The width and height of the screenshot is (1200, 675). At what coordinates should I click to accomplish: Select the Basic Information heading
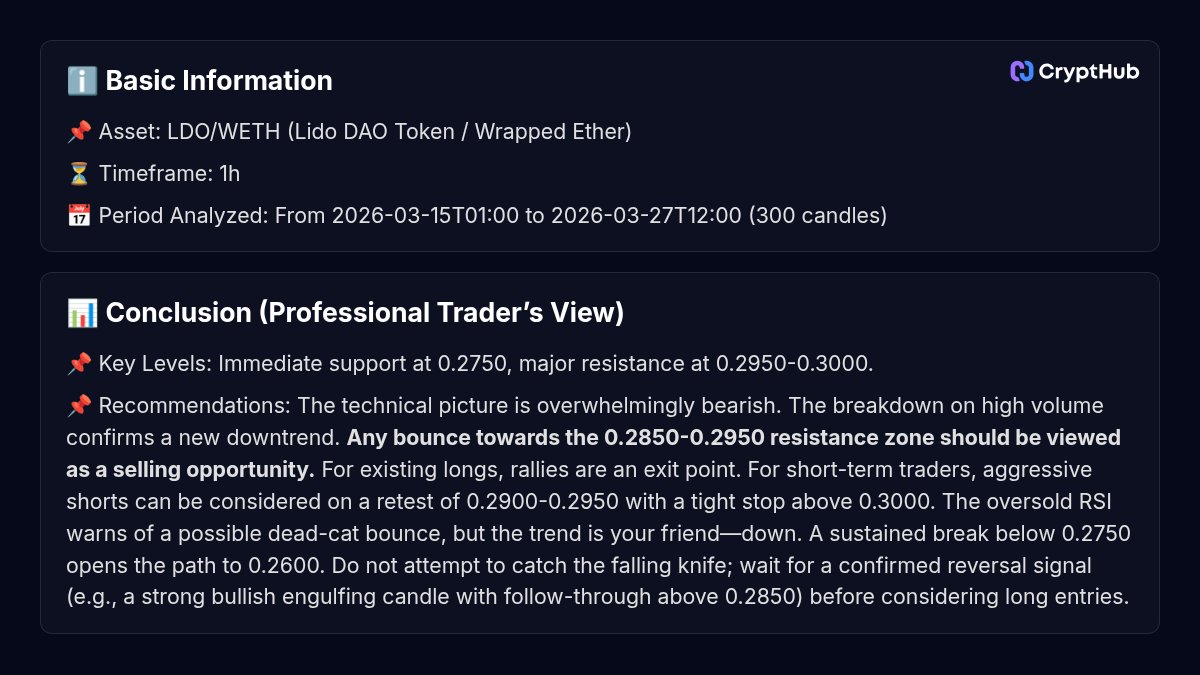[x=219, y=81]
